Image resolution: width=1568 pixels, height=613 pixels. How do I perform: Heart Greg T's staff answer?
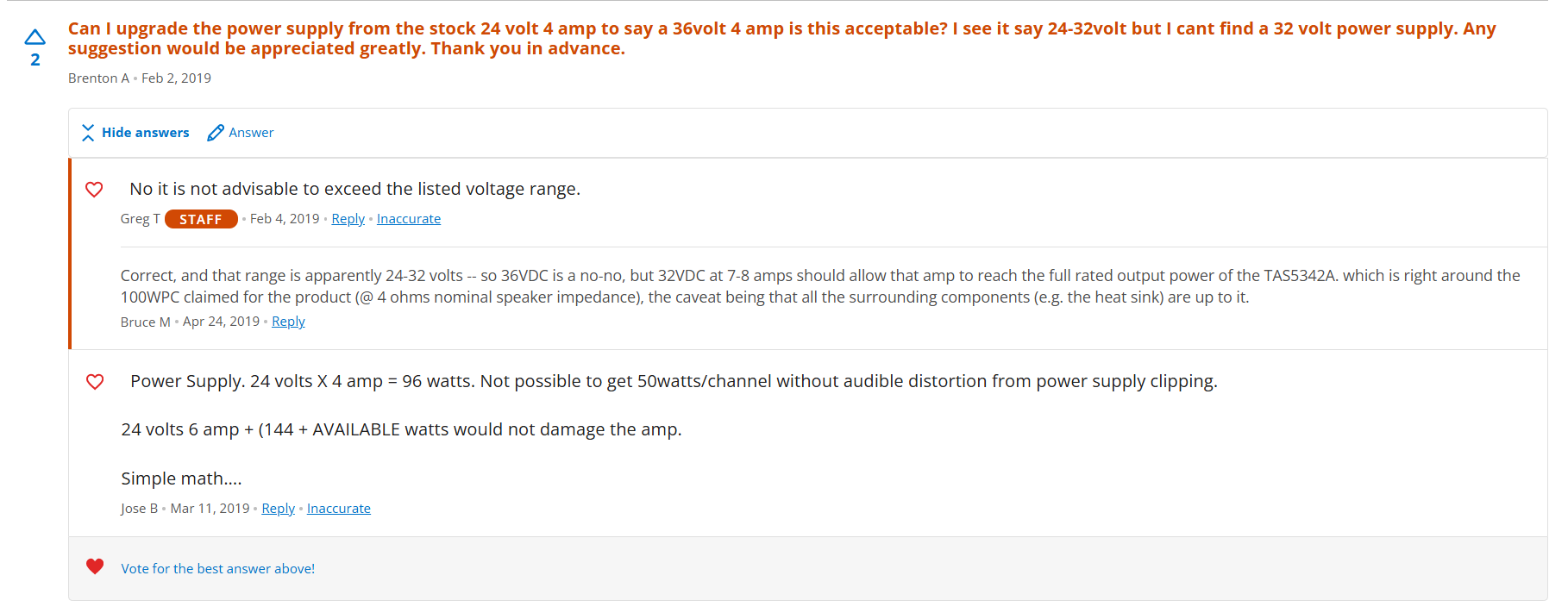95,190
